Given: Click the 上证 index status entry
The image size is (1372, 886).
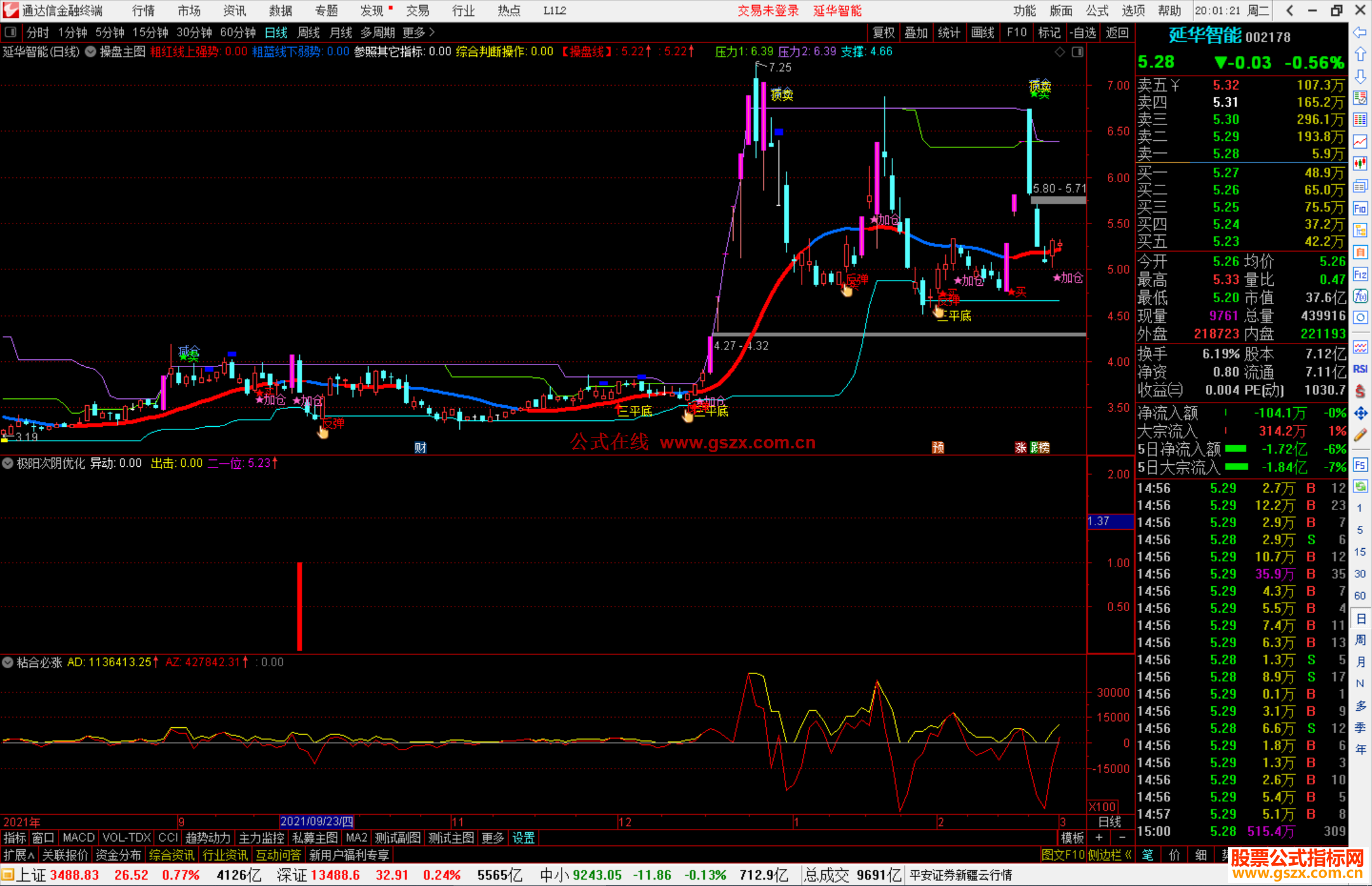Looking at the screenshot, I should [x=30, y=875].
